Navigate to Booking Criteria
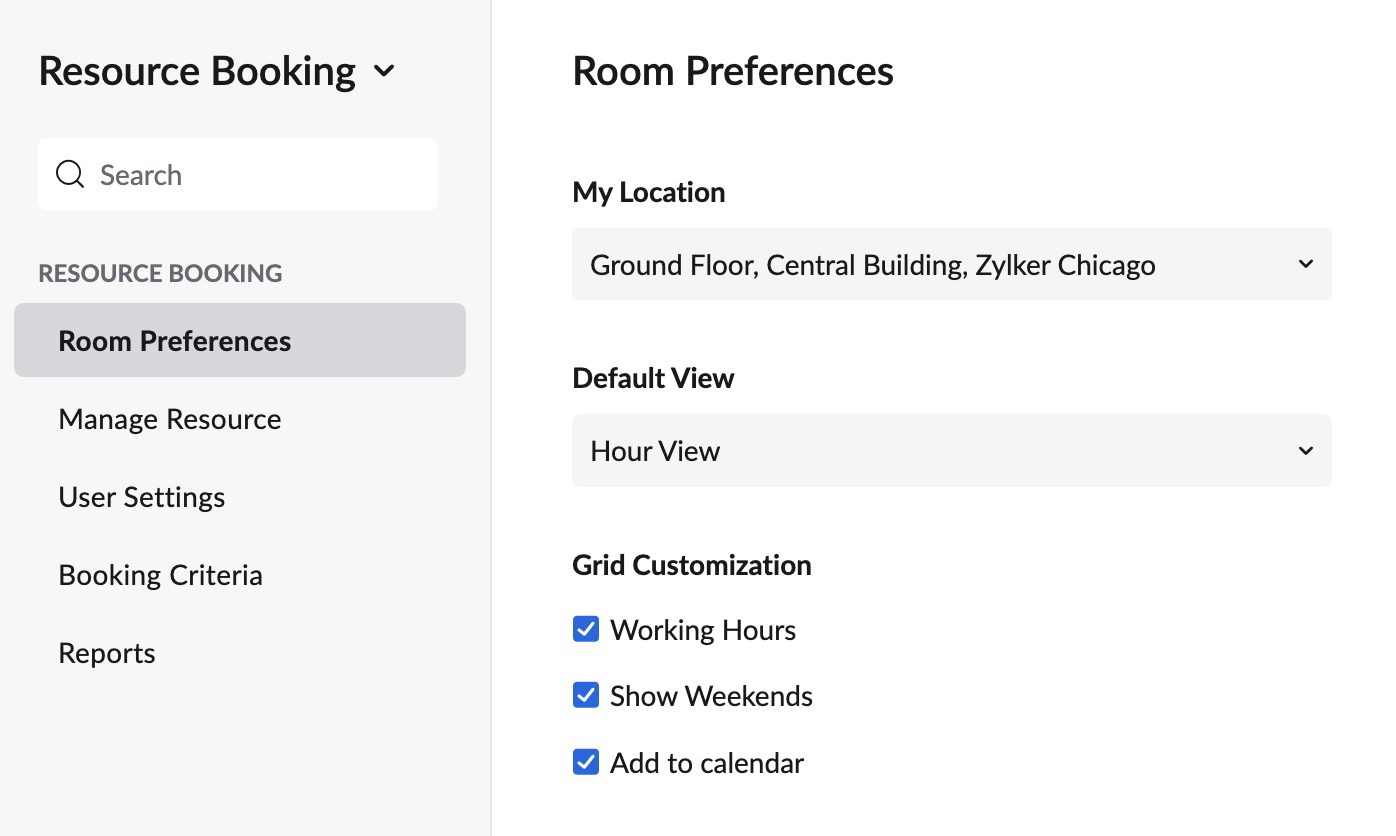This screenshot has width=1396, height=836. point(161,575)
